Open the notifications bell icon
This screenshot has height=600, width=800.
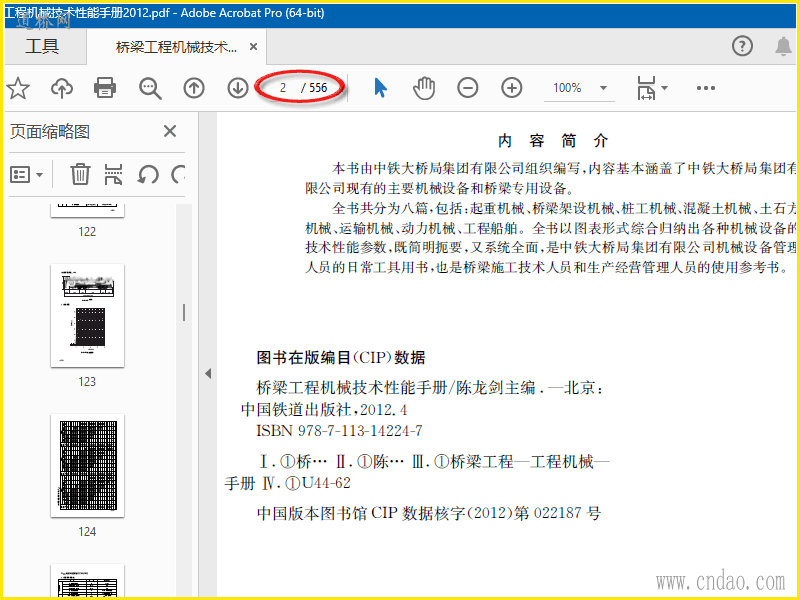(x=783, y=46)
